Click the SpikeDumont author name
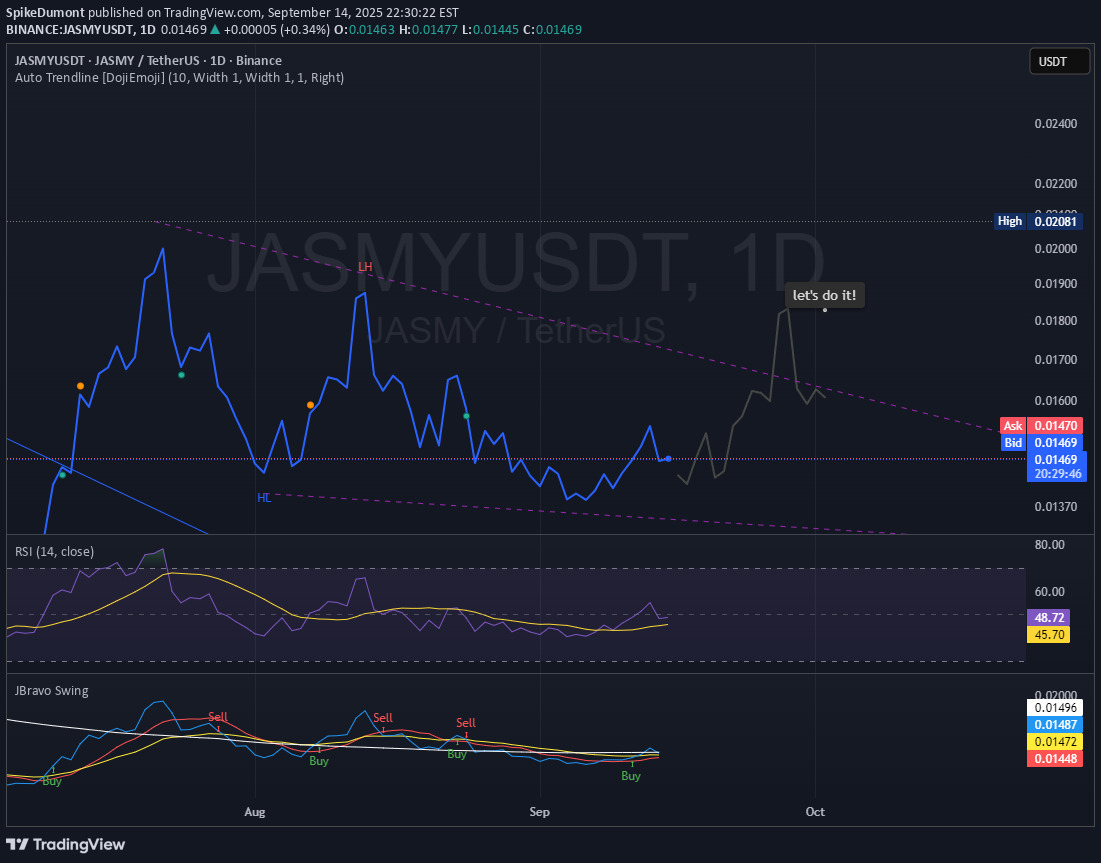 pyautogui.click(x=46, y=13)
